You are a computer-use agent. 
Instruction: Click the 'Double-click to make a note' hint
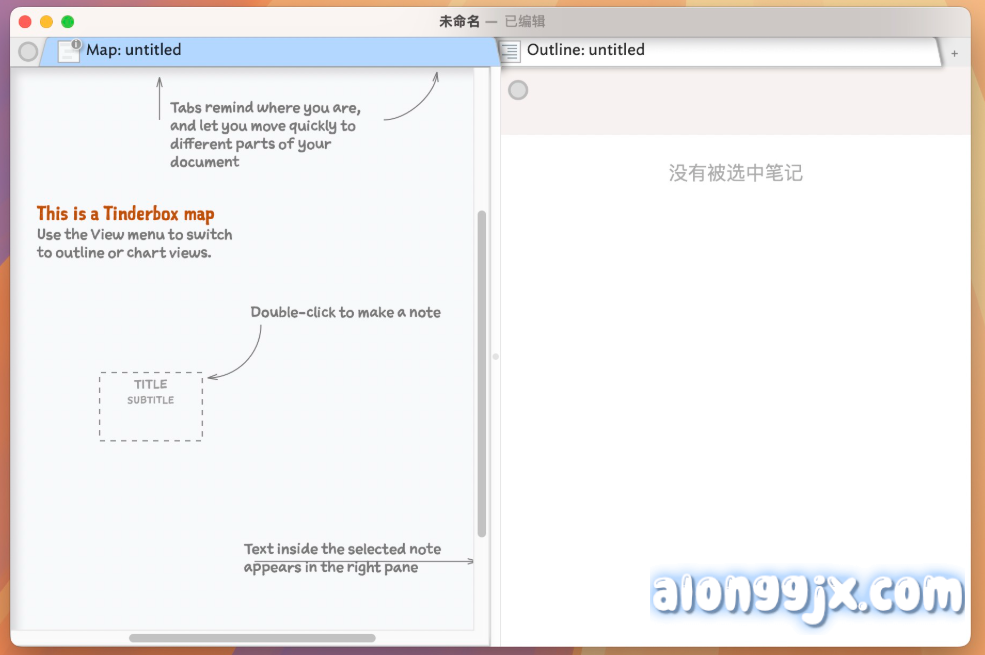(345, 312)
